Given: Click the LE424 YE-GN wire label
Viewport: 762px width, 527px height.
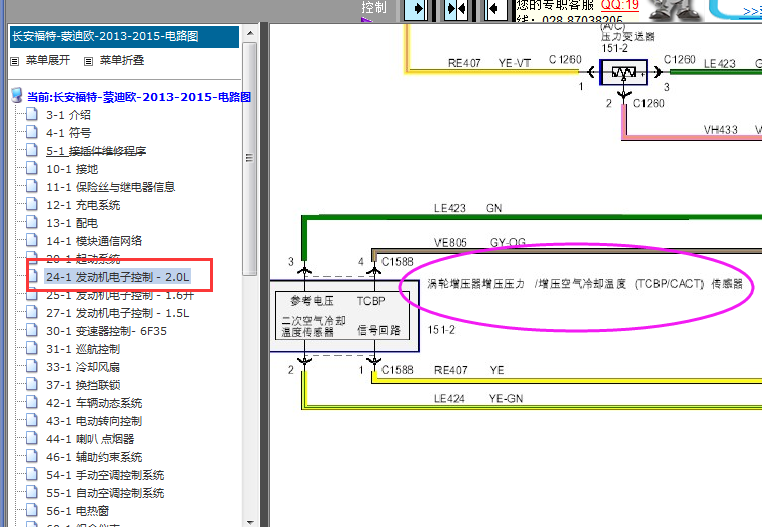Looking at the screenshot, I should [478, 399].
